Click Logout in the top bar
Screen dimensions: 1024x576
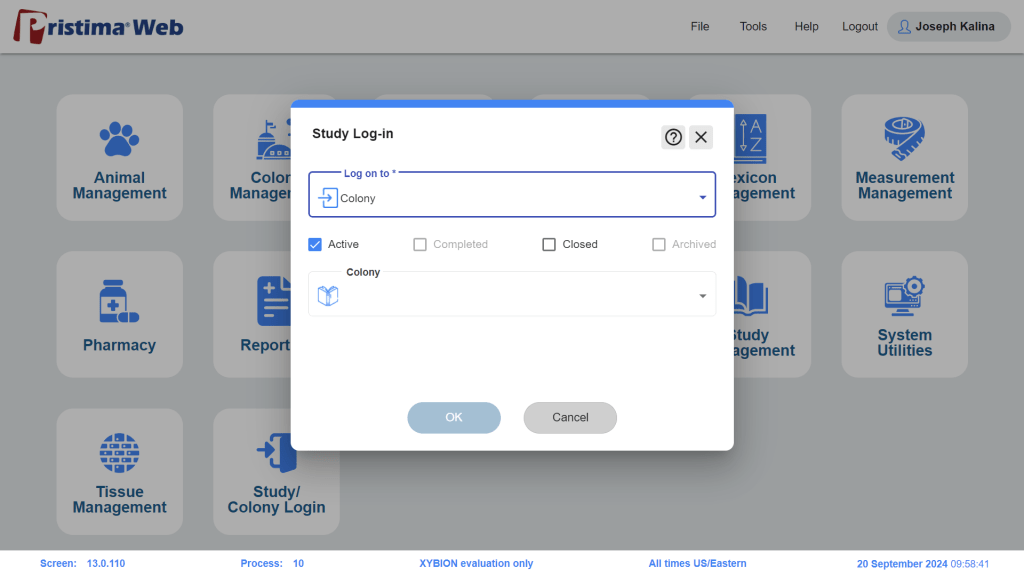pos(859,27)
